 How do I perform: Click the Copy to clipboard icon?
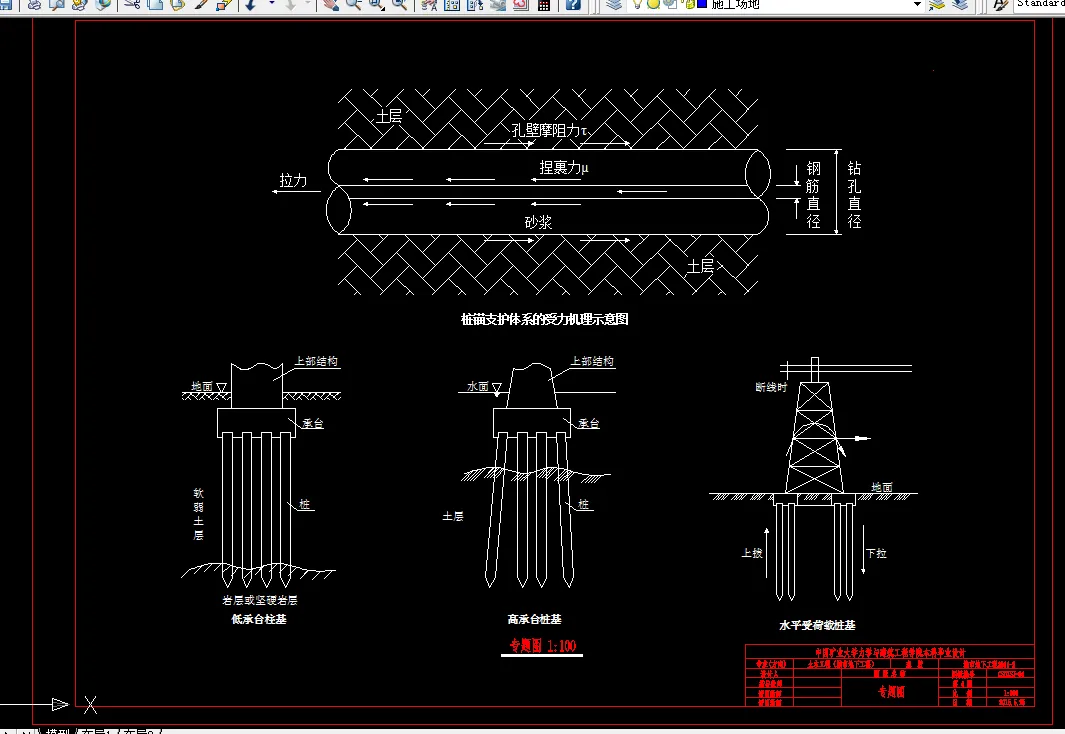[155, 4]
